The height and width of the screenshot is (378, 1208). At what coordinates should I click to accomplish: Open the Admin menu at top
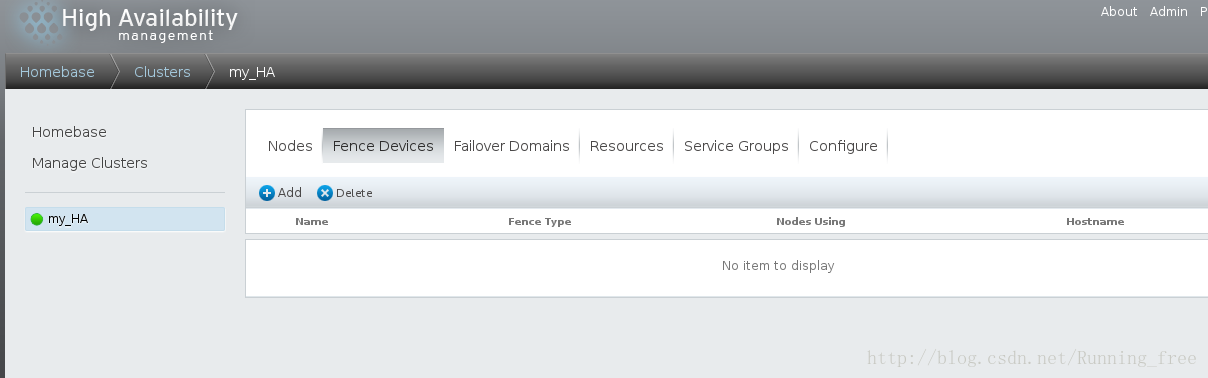coord(1169,12)
